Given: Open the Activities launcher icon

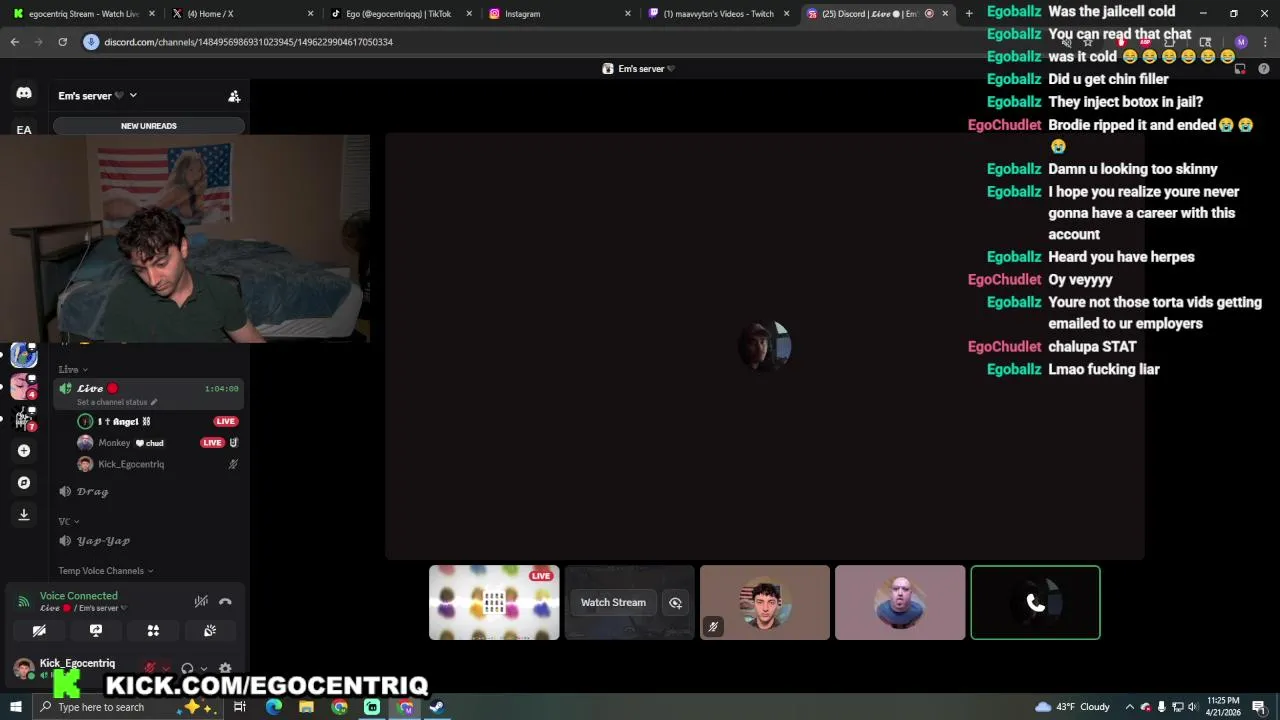Looking at the screenshot, I should pos(153,631).
